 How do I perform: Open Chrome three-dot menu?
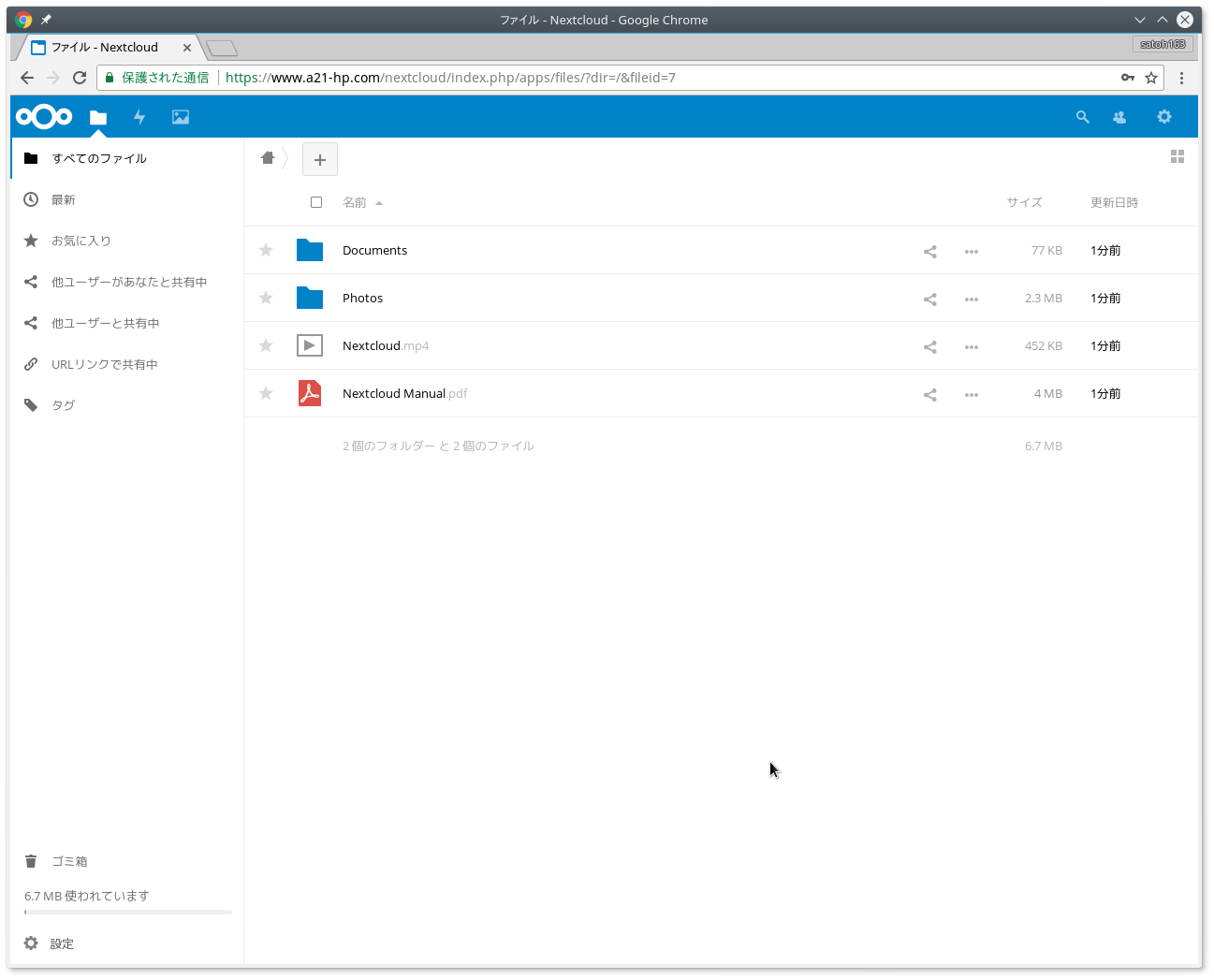click(1181, 78)
